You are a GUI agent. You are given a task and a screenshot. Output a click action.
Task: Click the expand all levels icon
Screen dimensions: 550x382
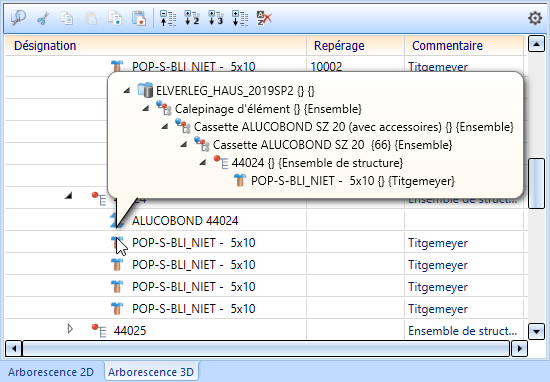coord(240,18)
